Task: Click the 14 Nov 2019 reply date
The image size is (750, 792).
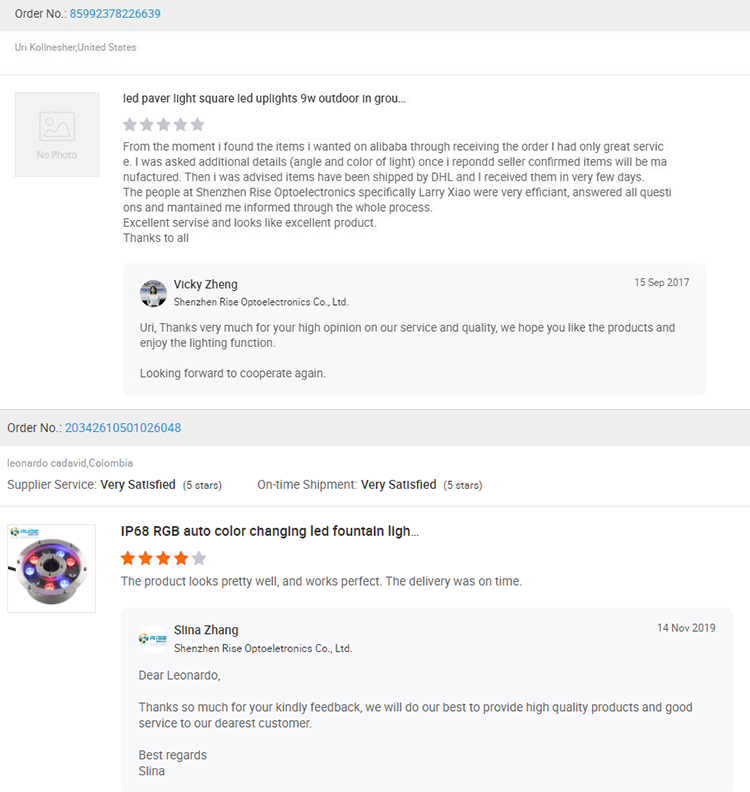Action: (686, 628)
